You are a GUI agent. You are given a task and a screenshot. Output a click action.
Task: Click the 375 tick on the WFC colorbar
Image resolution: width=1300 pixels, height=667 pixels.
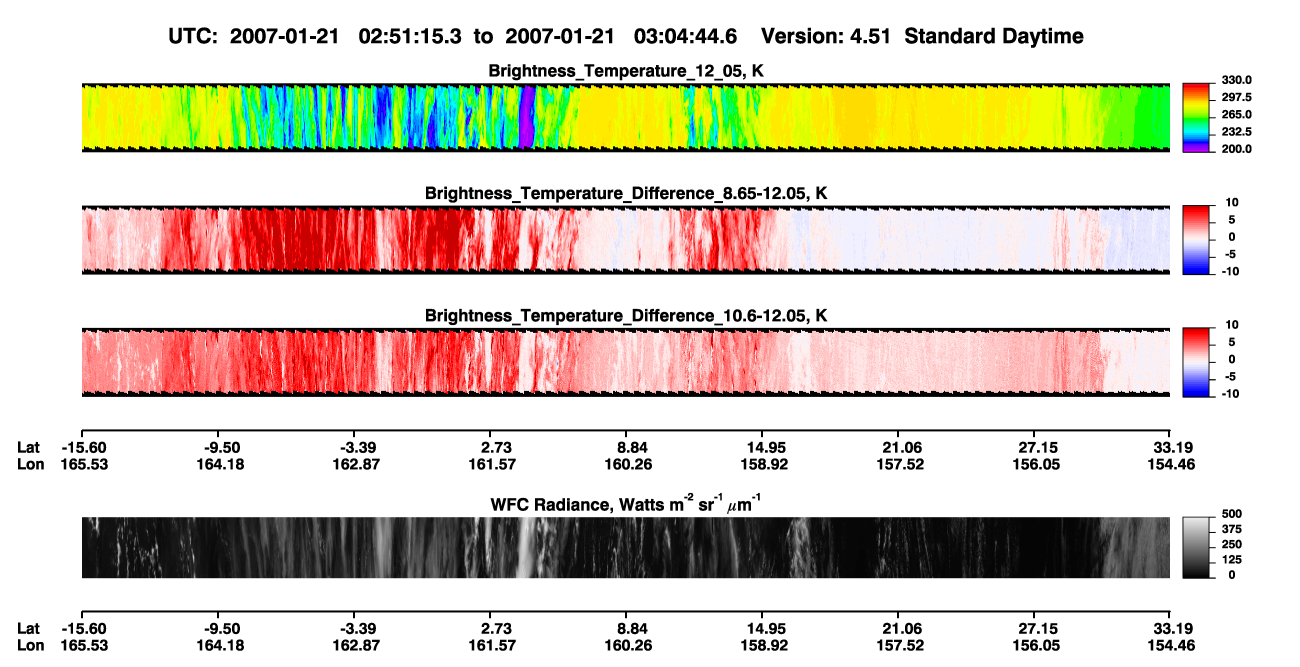pos(1231,529)
